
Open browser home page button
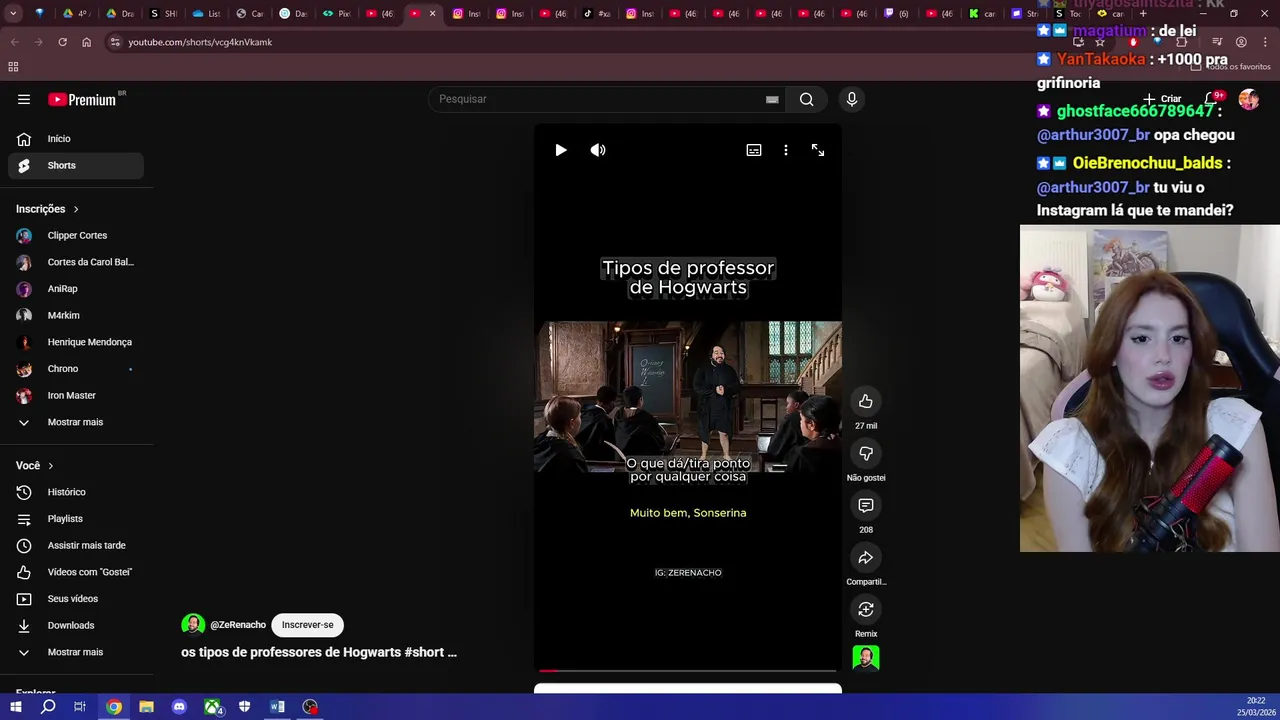pyautogui.click(x=86, y=42)
